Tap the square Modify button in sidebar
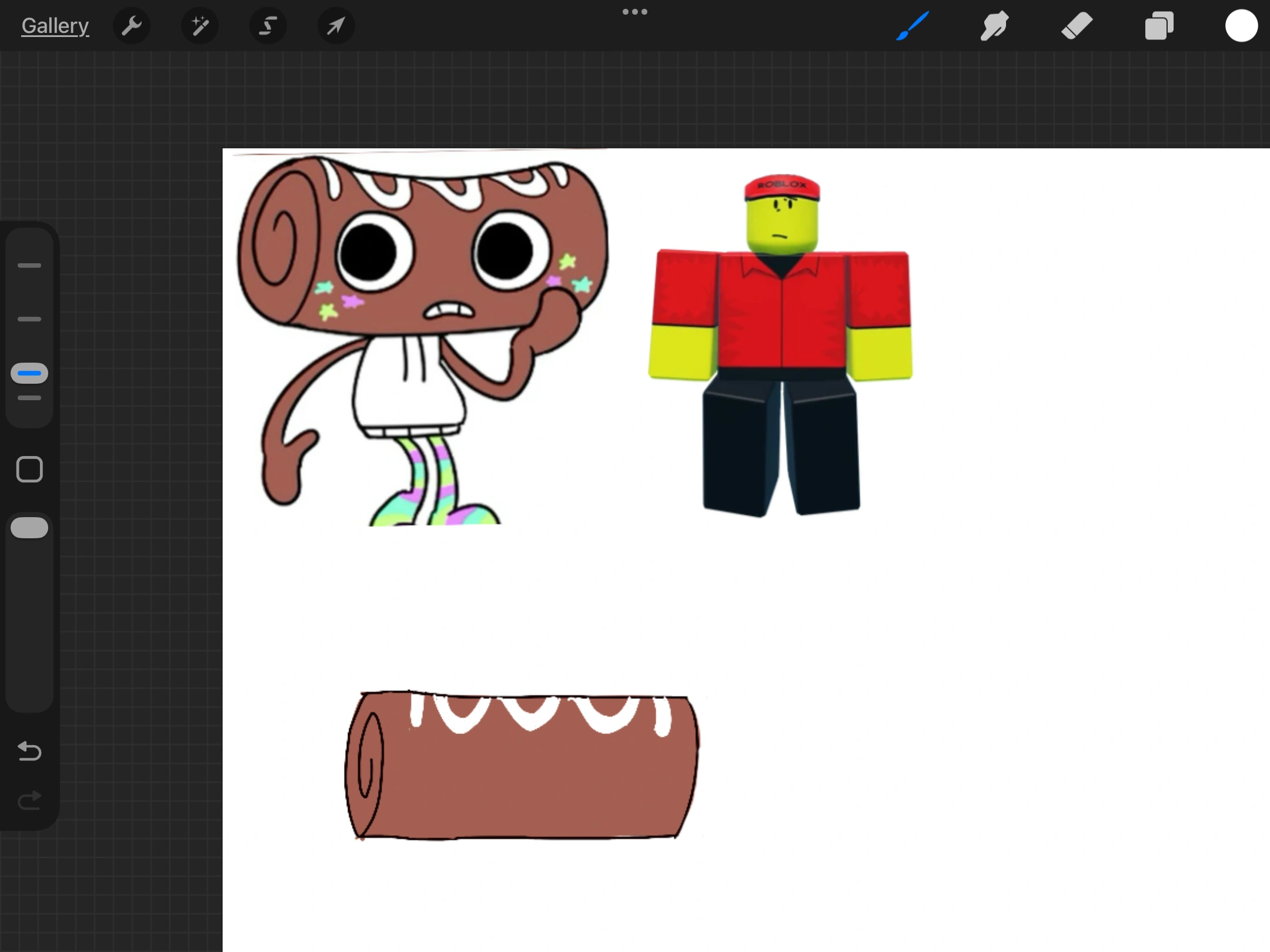This screenshot has width=1270, height=952. click(x=29, y=469)
